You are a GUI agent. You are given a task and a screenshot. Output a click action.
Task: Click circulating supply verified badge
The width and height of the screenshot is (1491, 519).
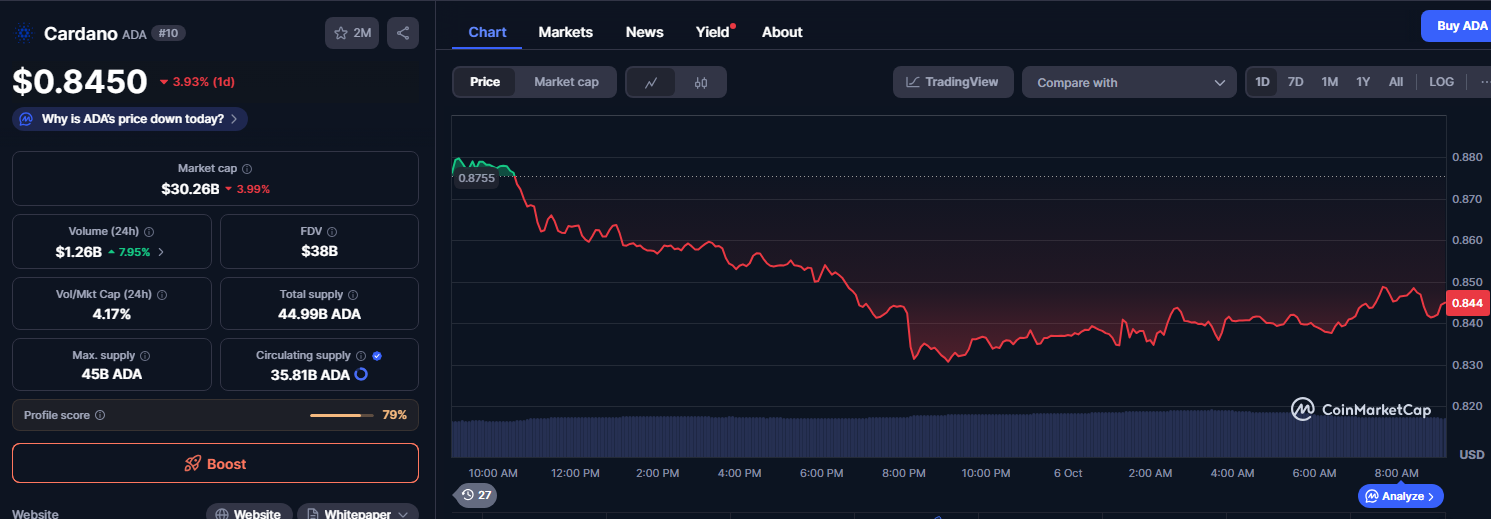click(377, 355)
